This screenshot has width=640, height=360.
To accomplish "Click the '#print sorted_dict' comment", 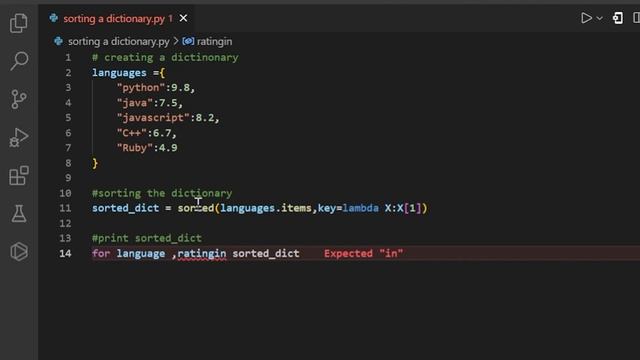I will tap(147, 238).
